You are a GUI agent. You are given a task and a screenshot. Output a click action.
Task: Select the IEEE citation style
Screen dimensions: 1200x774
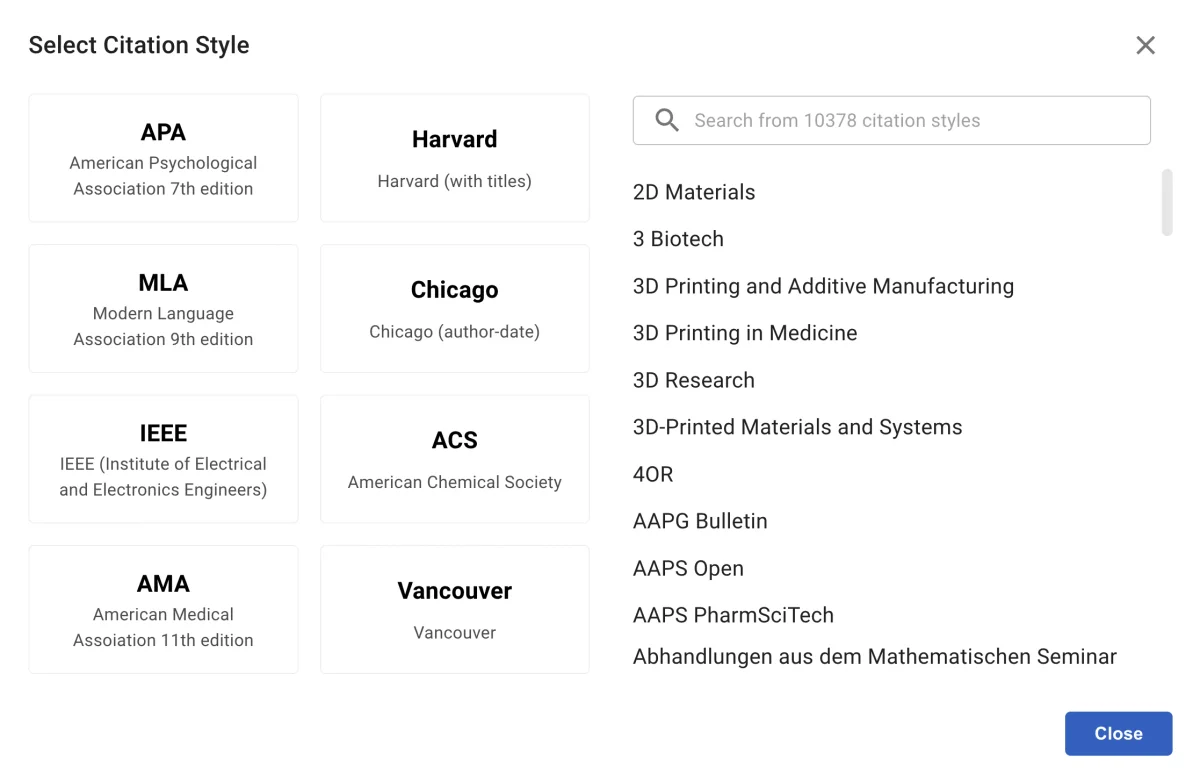(x=163, y=458)
